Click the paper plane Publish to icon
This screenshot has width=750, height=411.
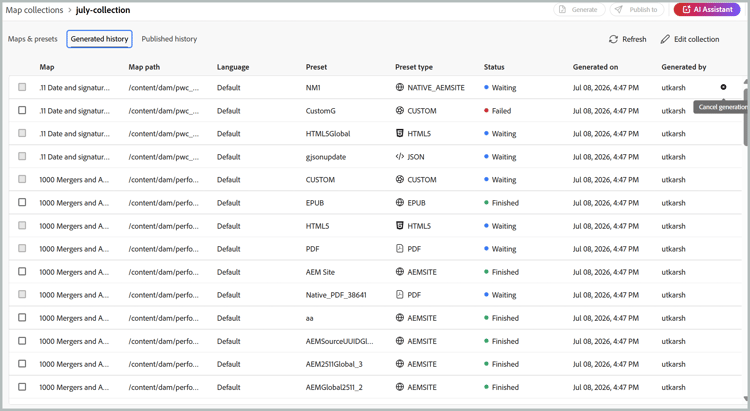tap(619, 10)
